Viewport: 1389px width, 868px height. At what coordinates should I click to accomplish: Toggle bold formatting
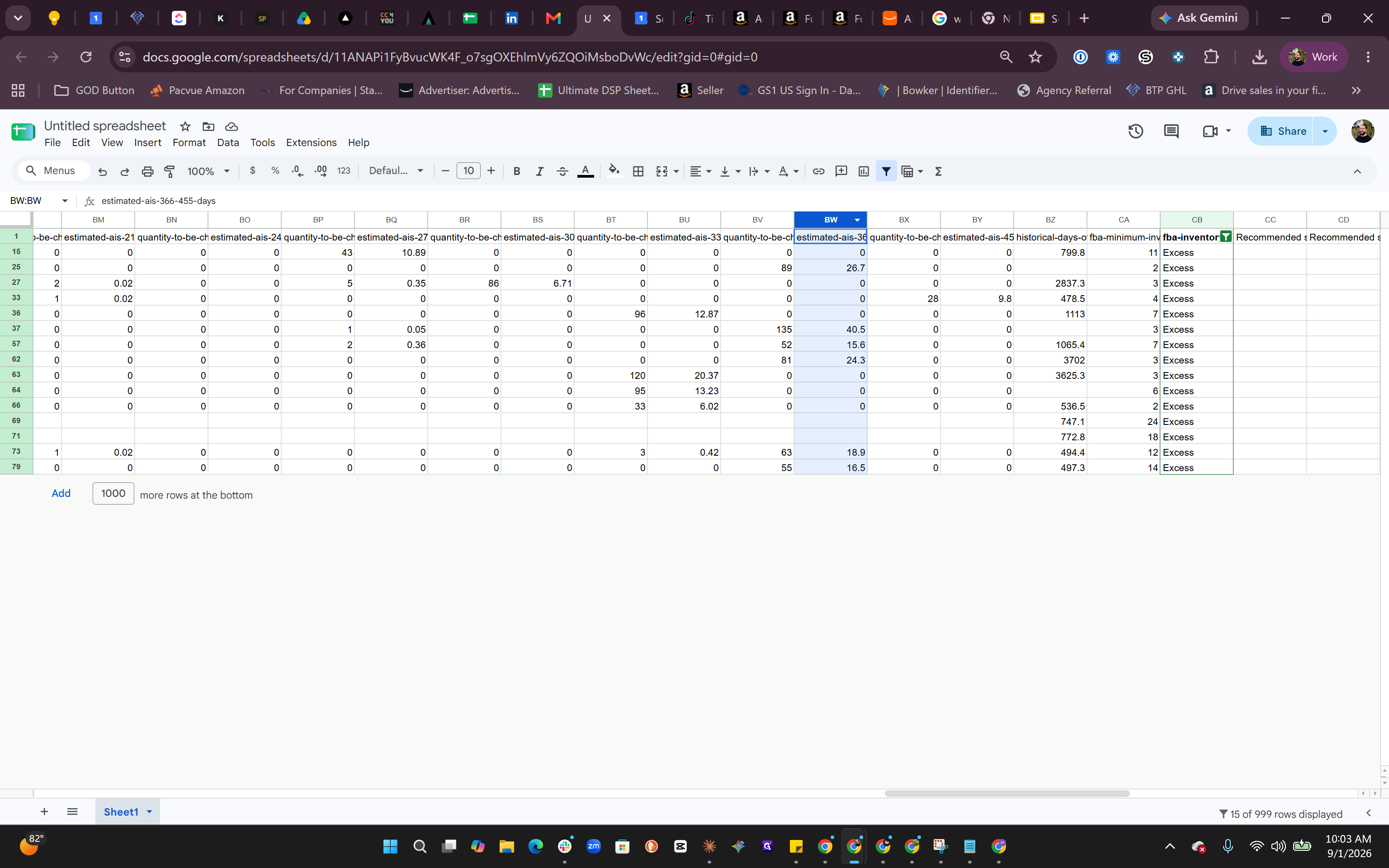(516, 171)
